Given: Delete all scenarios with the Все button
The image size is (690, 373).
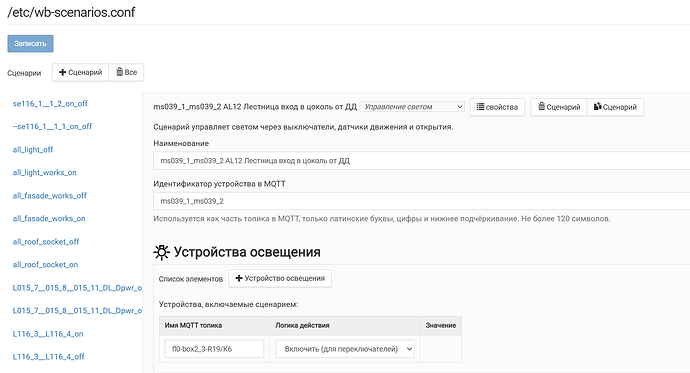Looking at the screenshot, I should click(126, 73).
